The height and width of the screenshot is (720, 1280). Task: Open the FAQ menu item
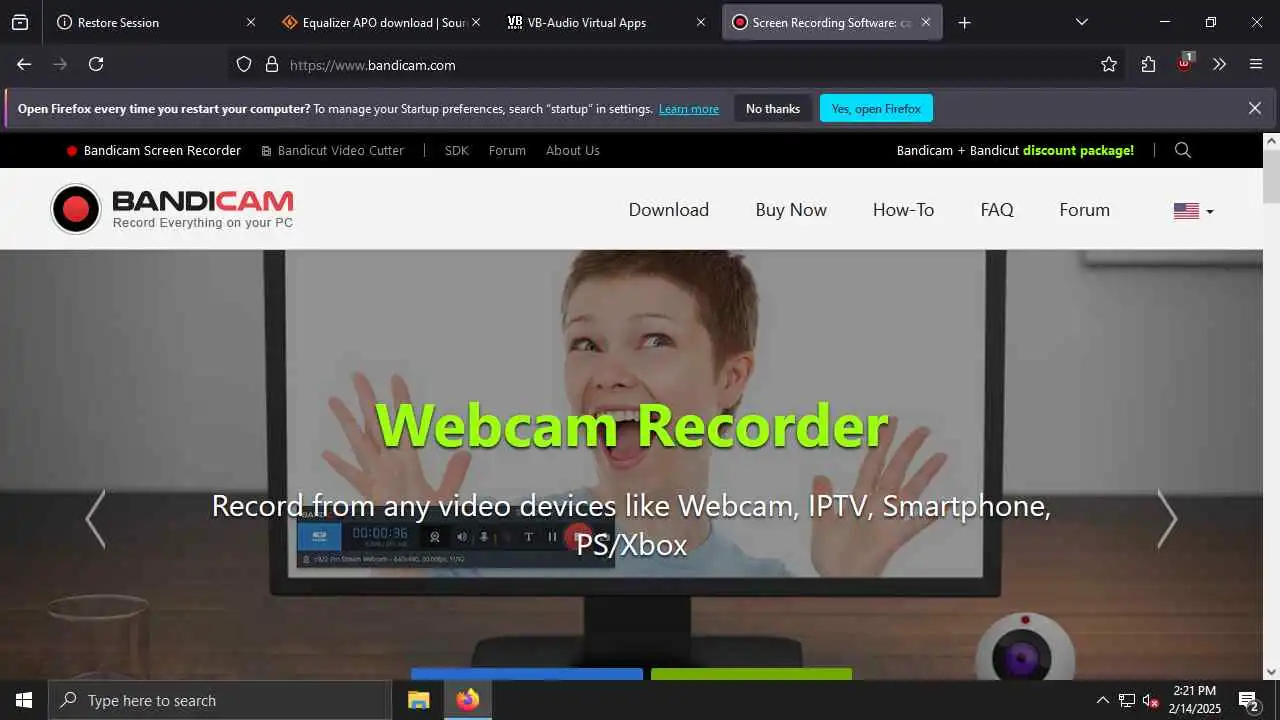[x=997, y=210]
